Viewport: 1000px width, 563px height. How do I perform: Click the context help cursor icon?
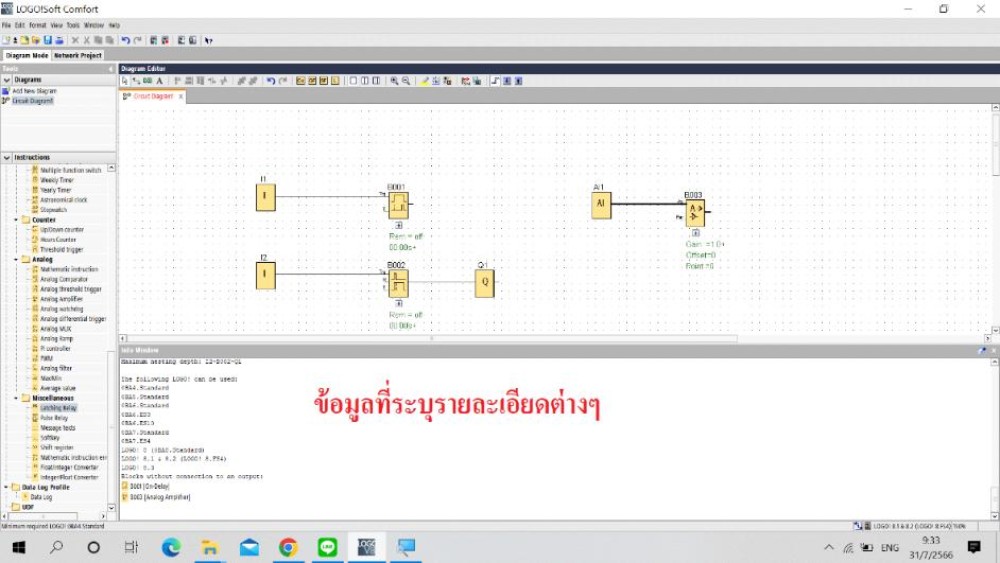coord(209,40)
